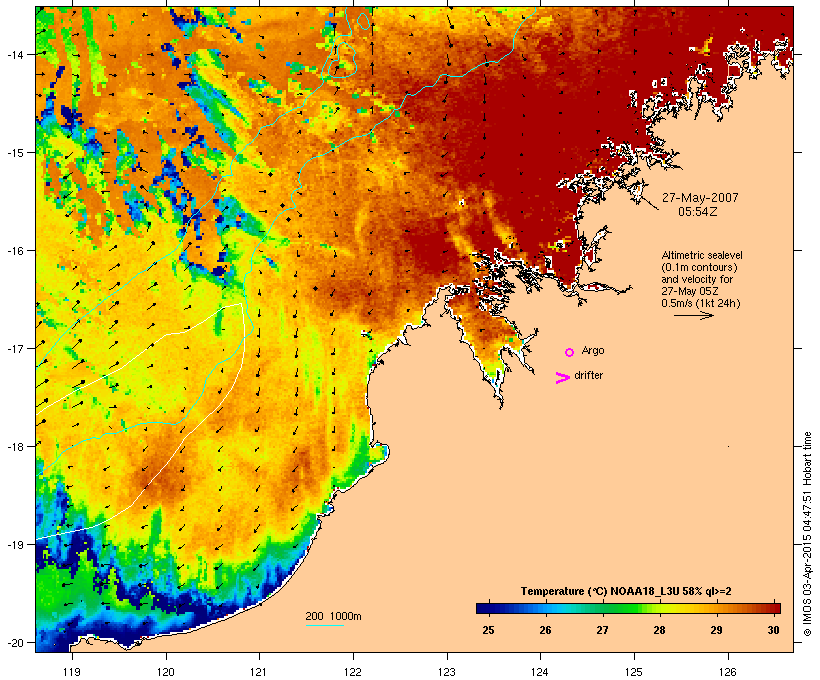Click the magenta drifter arrowhead legend symbol
This screenshot has width=820, height=680.
(x=562, y=378)
